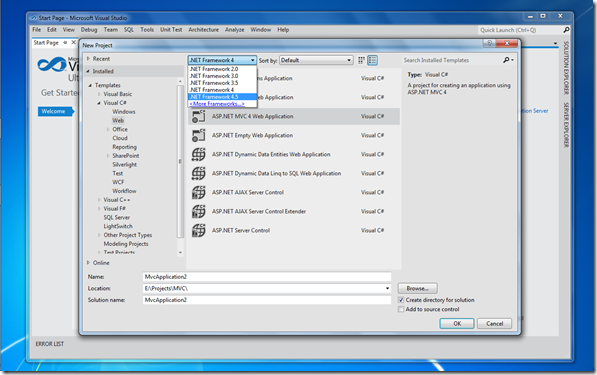Open the Sort by Default dropdown

coord(316,60)
